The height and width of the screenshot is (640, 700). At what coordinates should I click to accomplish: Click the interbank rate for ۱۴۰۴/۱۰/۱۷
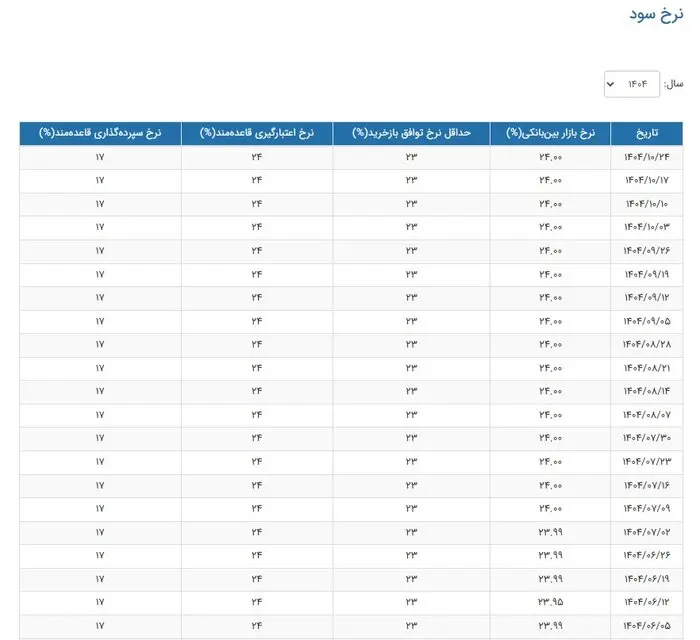[550, 181]
